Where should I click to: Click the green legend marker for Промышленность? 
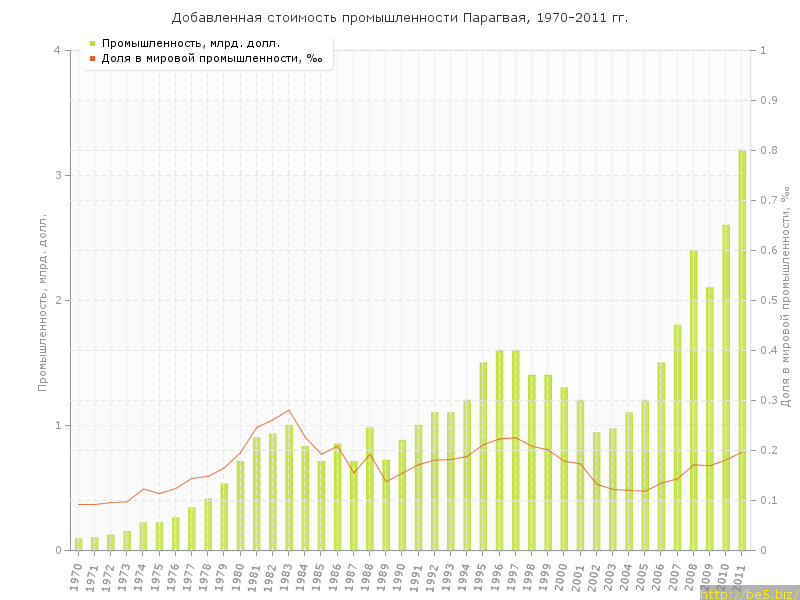click(x=93, y=43)
